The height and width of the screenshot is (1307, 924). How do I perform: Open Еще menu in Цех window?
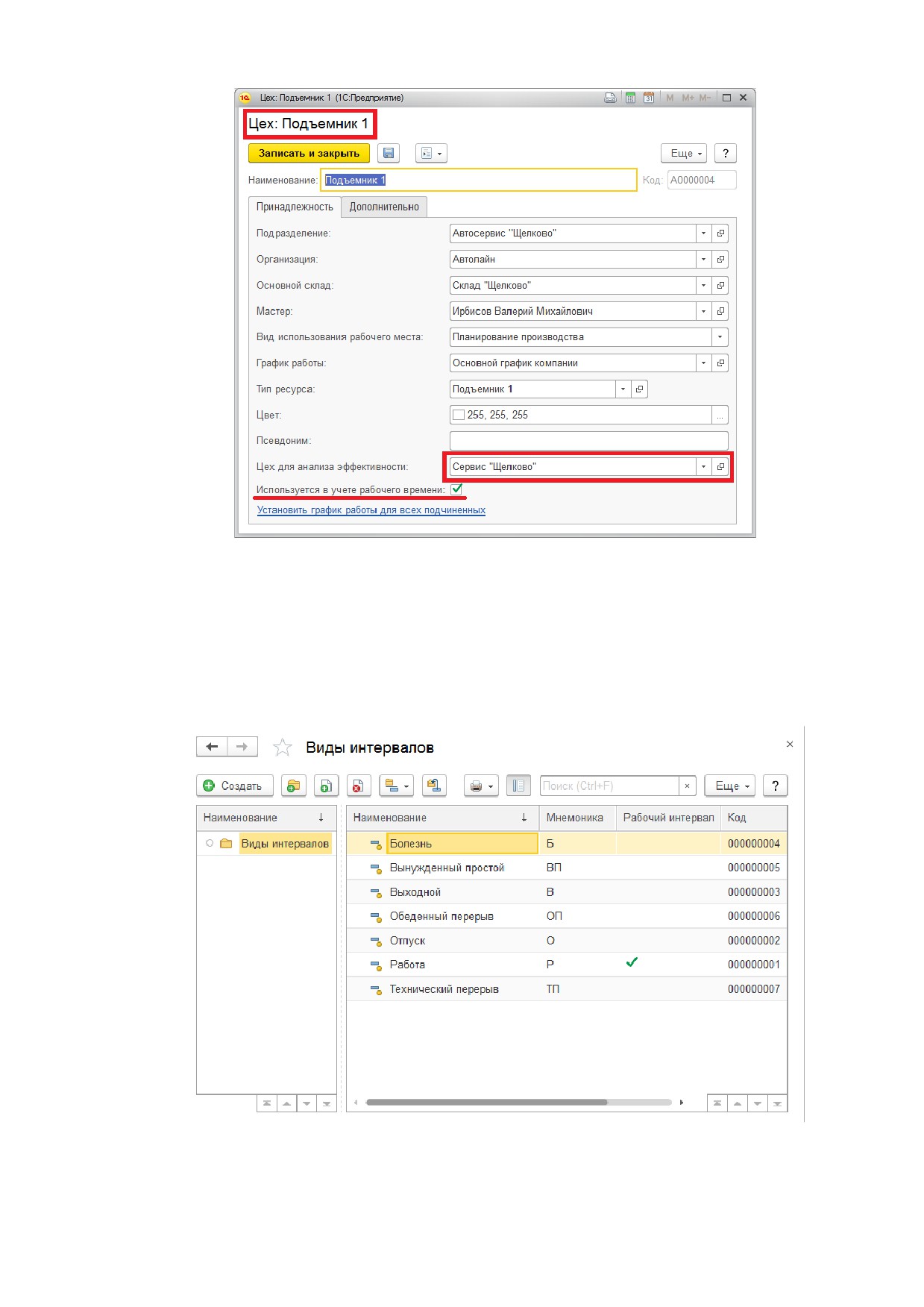[685, 153]
